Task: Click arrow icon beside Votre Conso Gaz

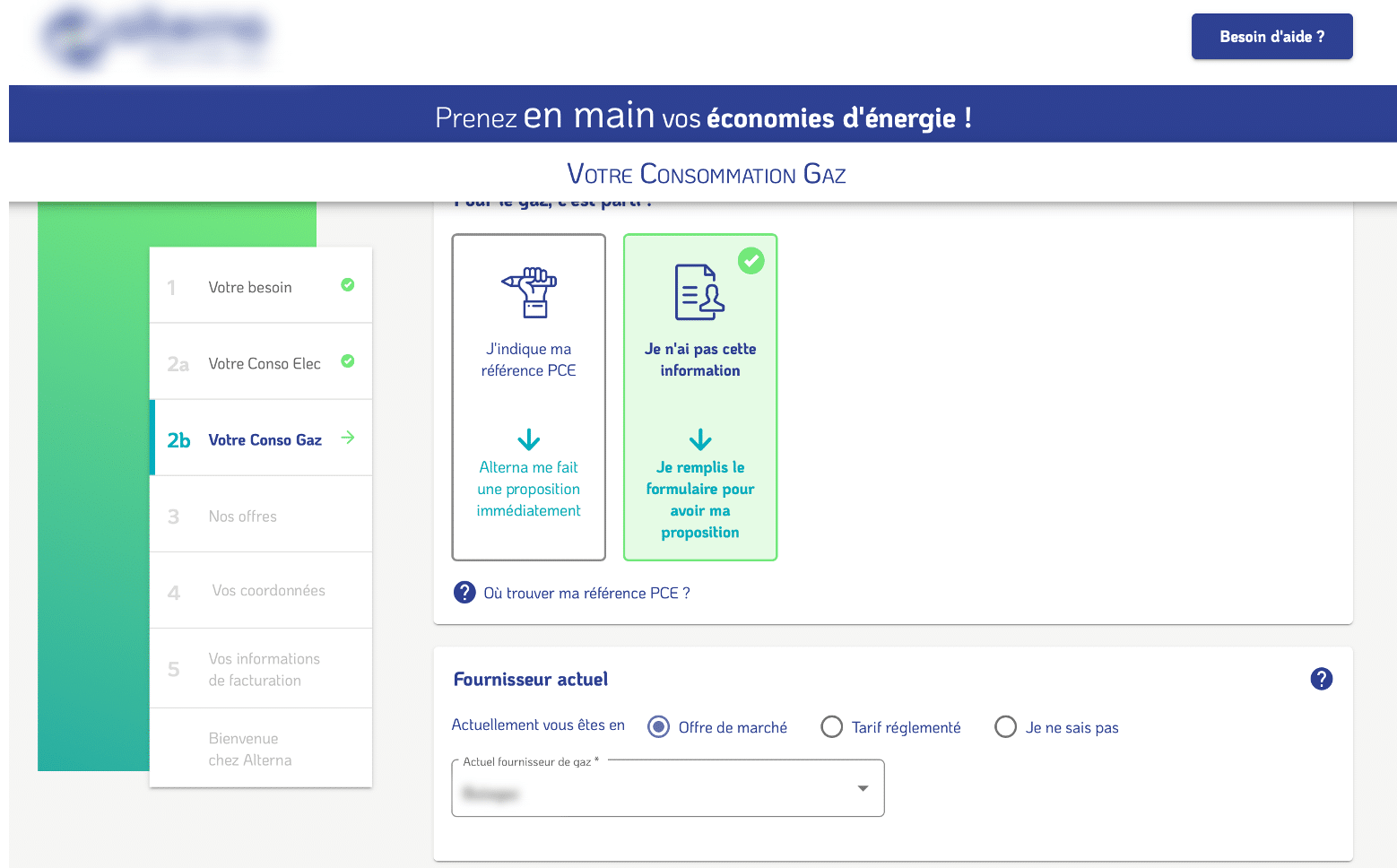Action: [x=348, y=438]
